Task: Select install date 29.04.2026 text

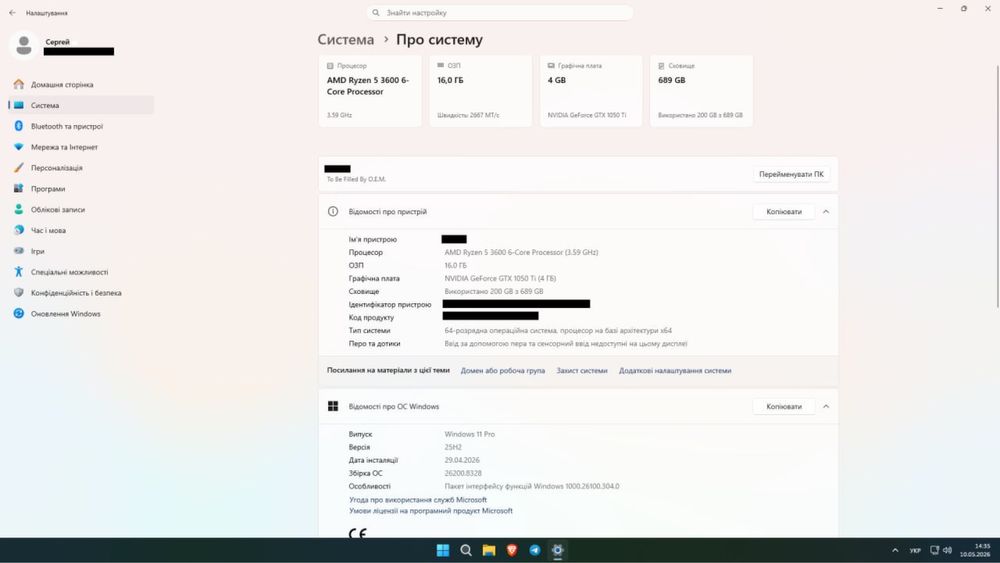Action: point(462,460)
